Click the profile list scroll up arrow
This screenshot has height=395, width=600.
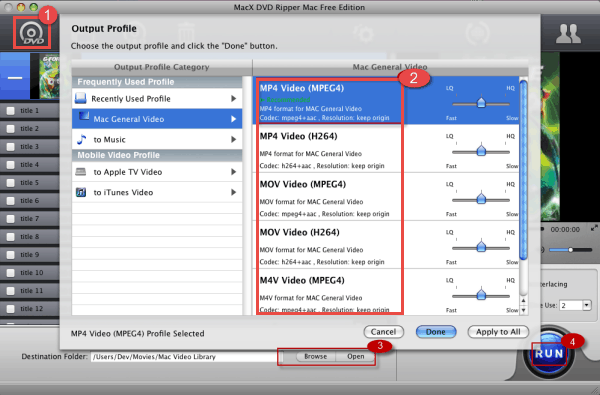[x=523, y=301]
